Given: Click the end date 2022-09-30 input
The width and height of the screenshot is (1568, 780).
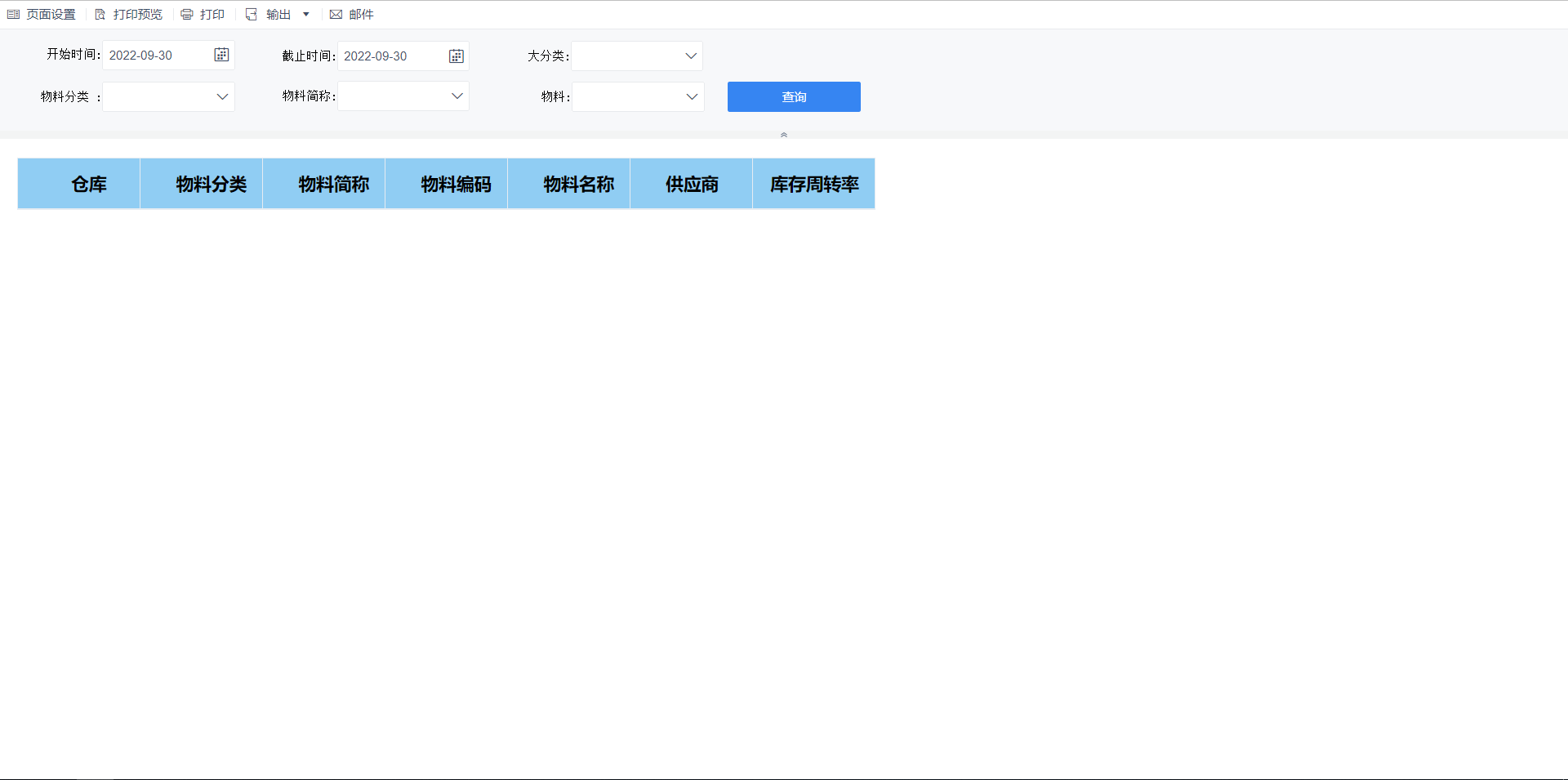Looking at the screenshot, I should click(x=392, y=56).
